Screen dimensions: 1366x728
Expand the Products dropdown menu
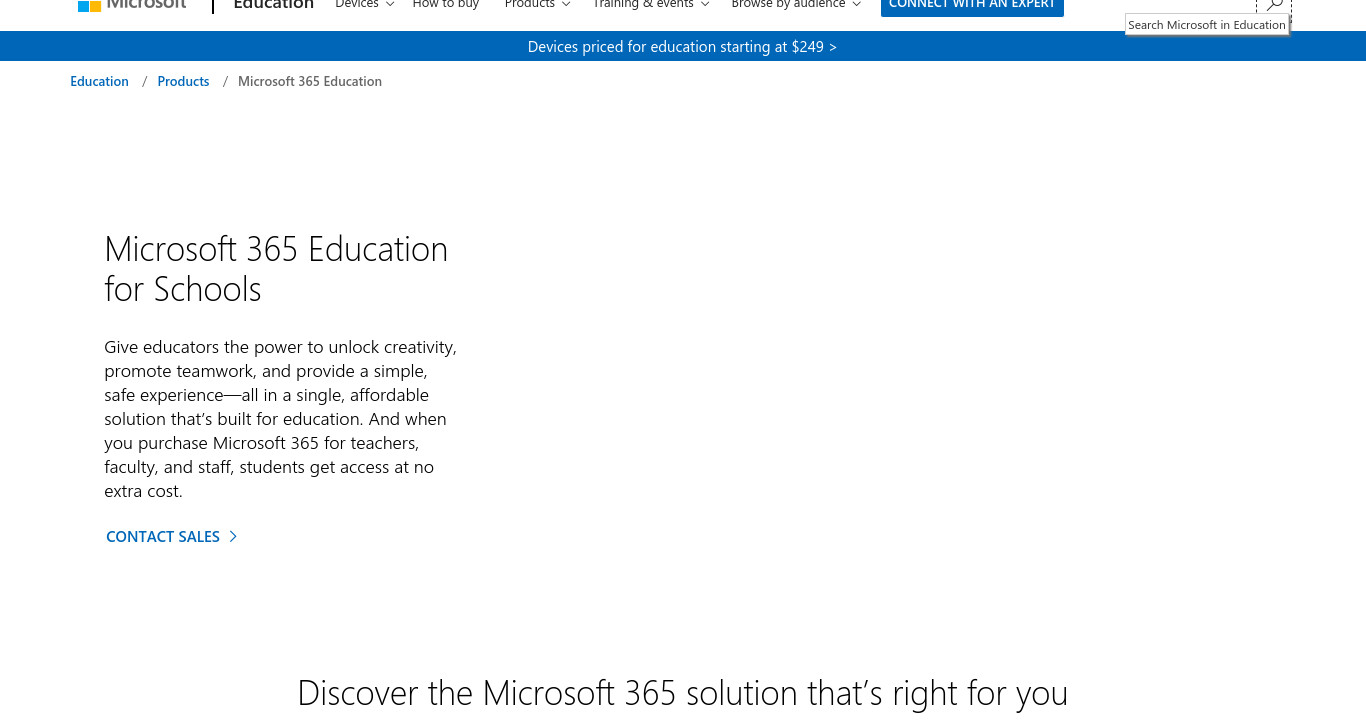click(538, 5)
